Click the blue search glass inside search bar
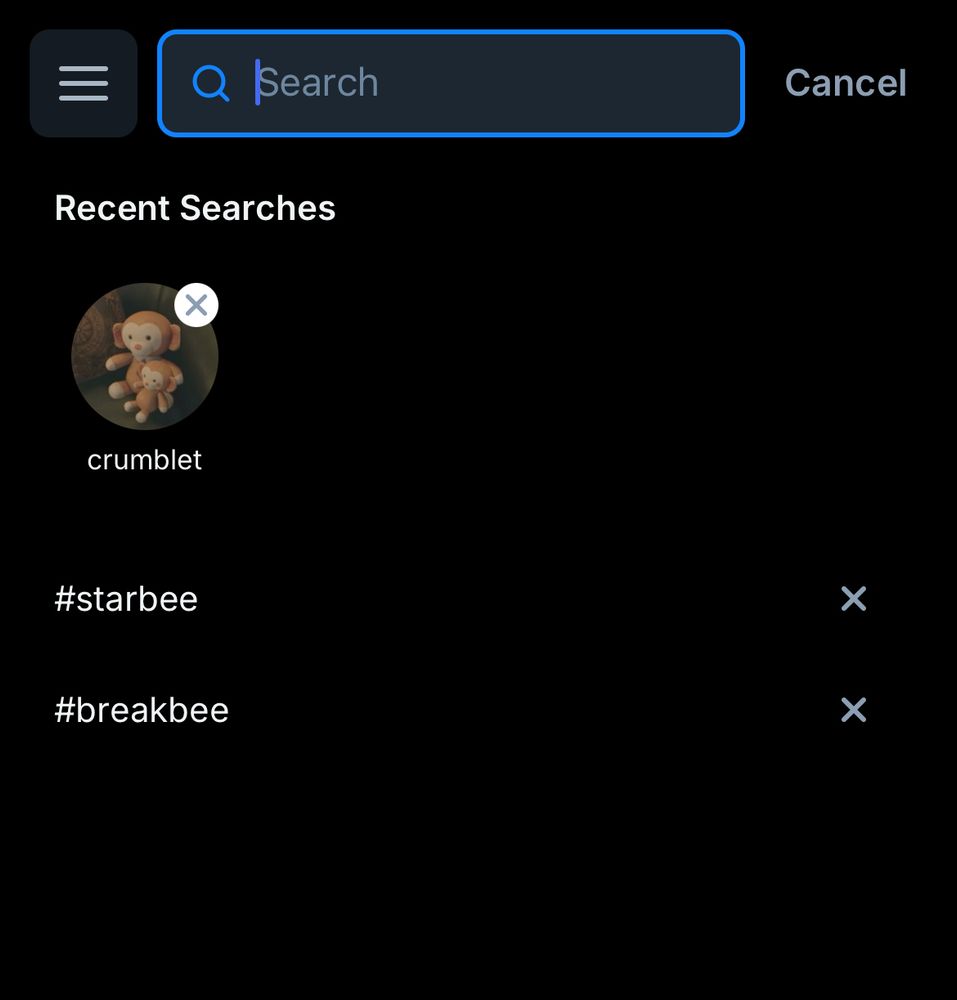Image resolution: width=957 pixels, height=1000 pixels. tap(211, 84)
